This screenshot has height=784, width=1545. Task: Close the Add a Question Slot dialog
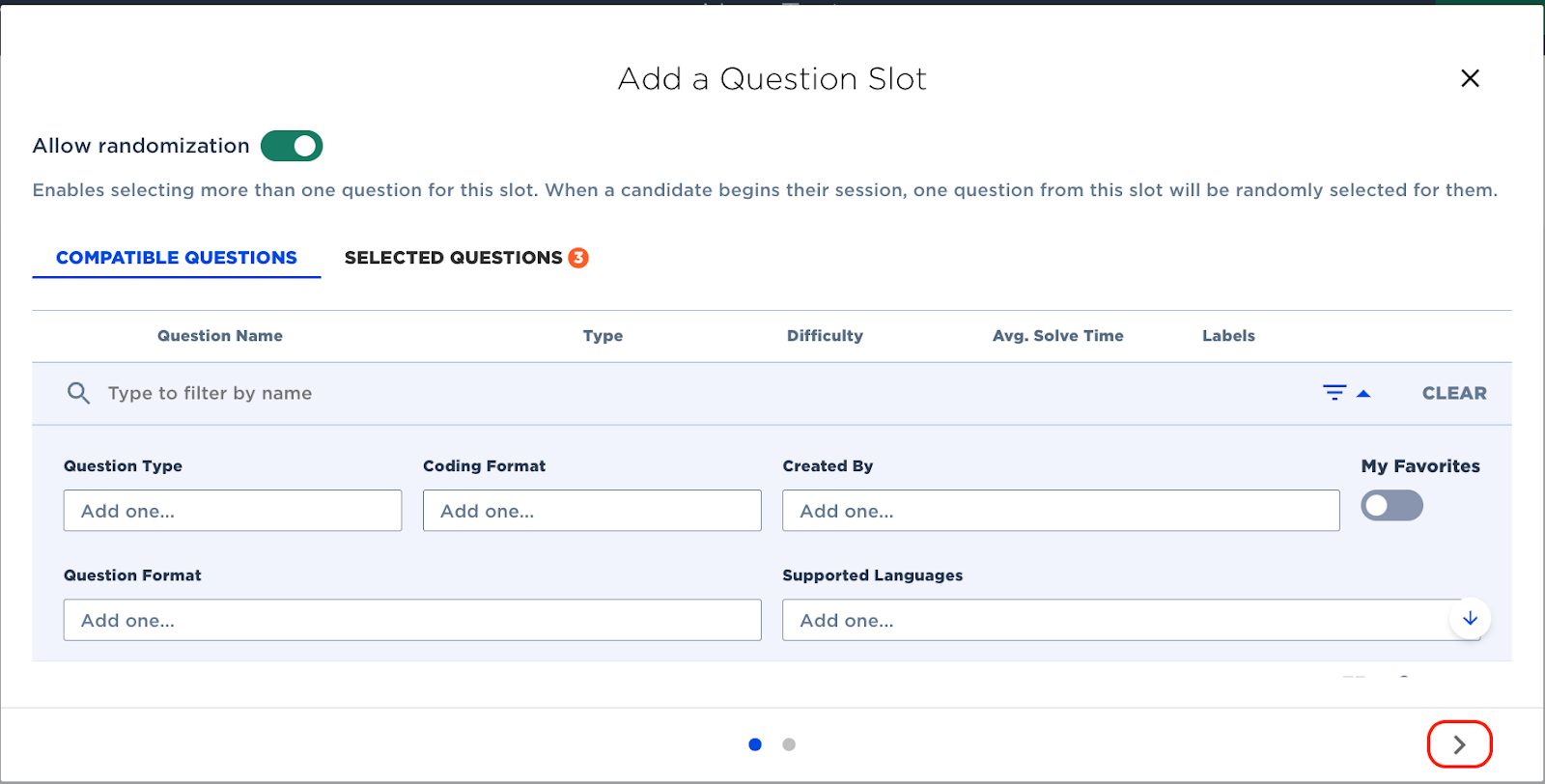(1470, 78)
